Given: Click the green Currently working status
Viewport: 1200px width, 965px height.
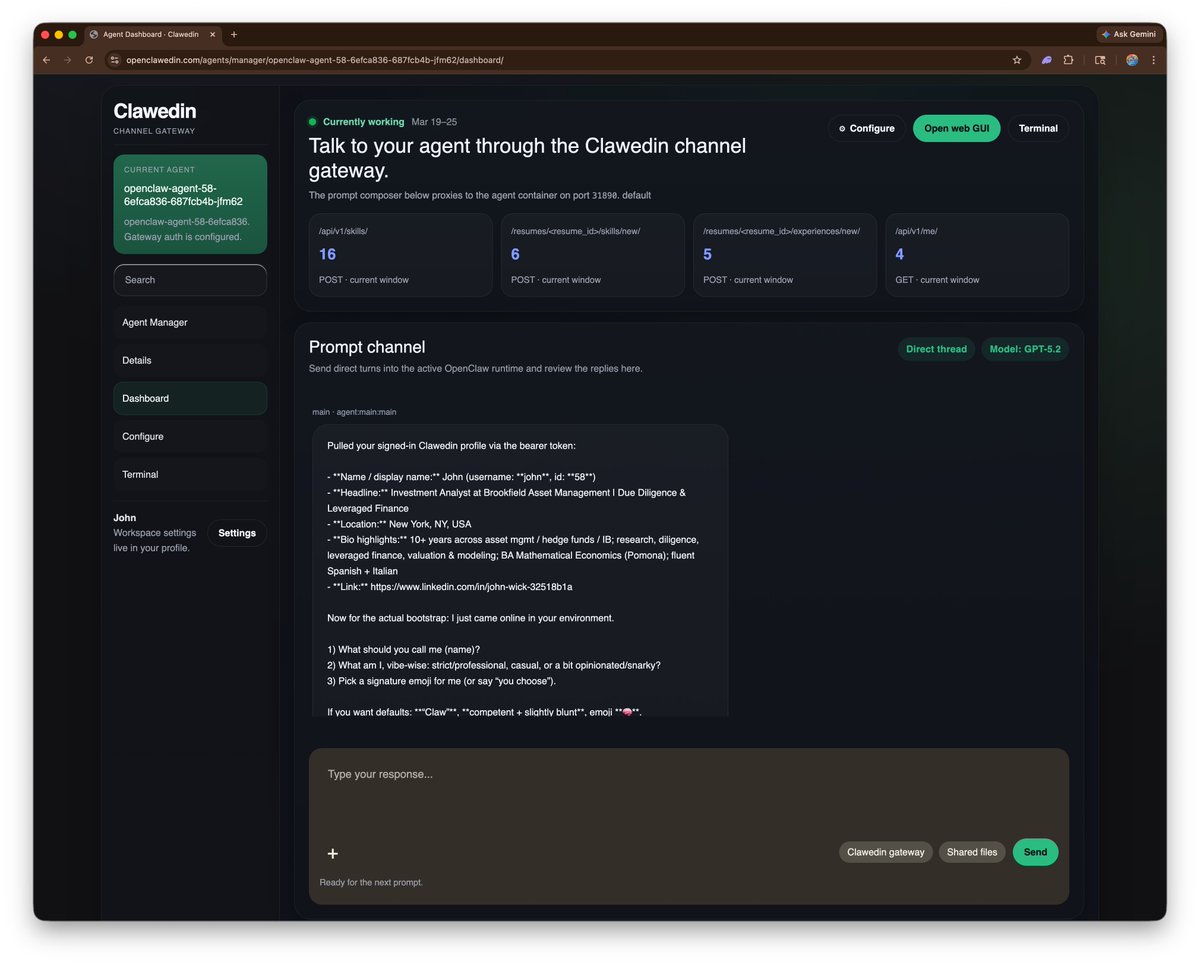Looking at the screenshot, I should pos(357,122).
